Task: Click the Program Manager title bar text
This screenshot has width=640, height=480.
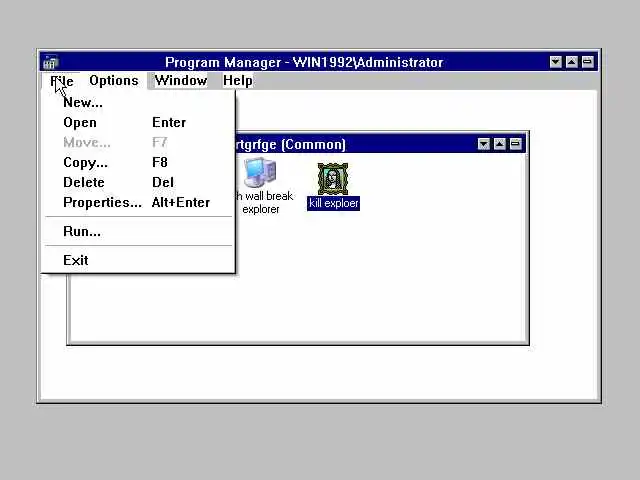Action: coord(304,62)
